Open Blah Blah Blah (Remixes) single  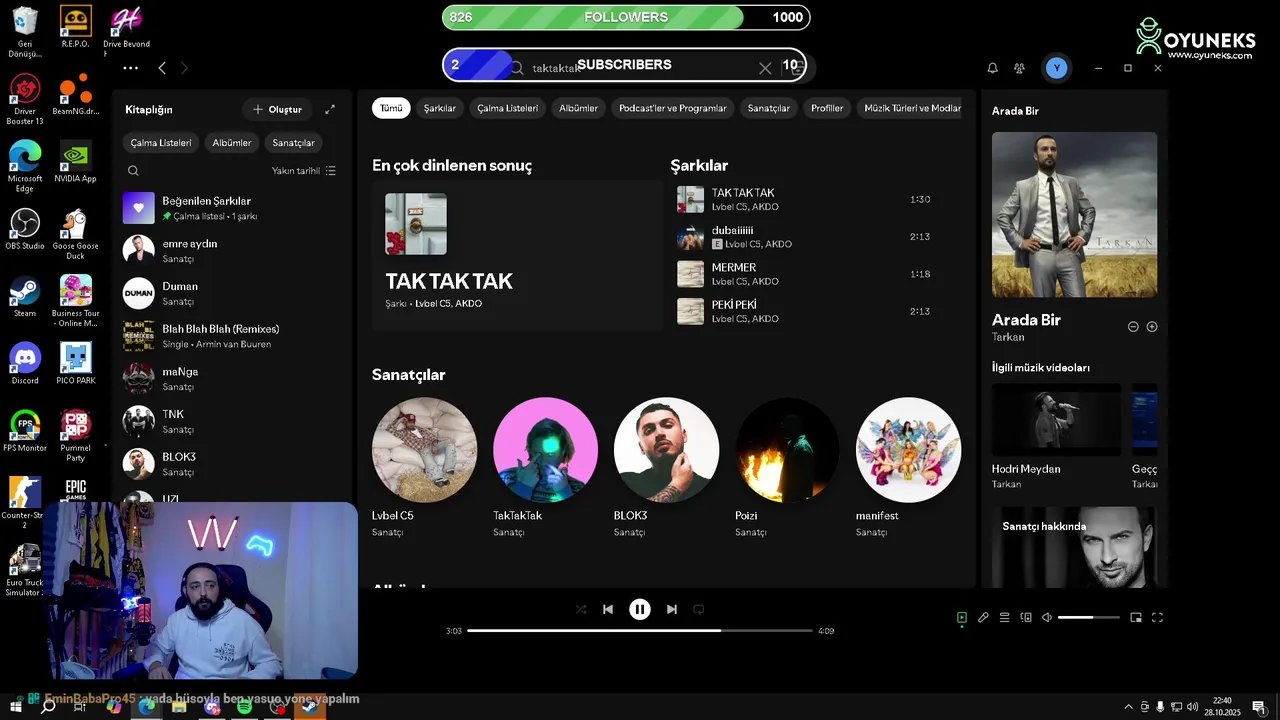click(x=233, y=336)
